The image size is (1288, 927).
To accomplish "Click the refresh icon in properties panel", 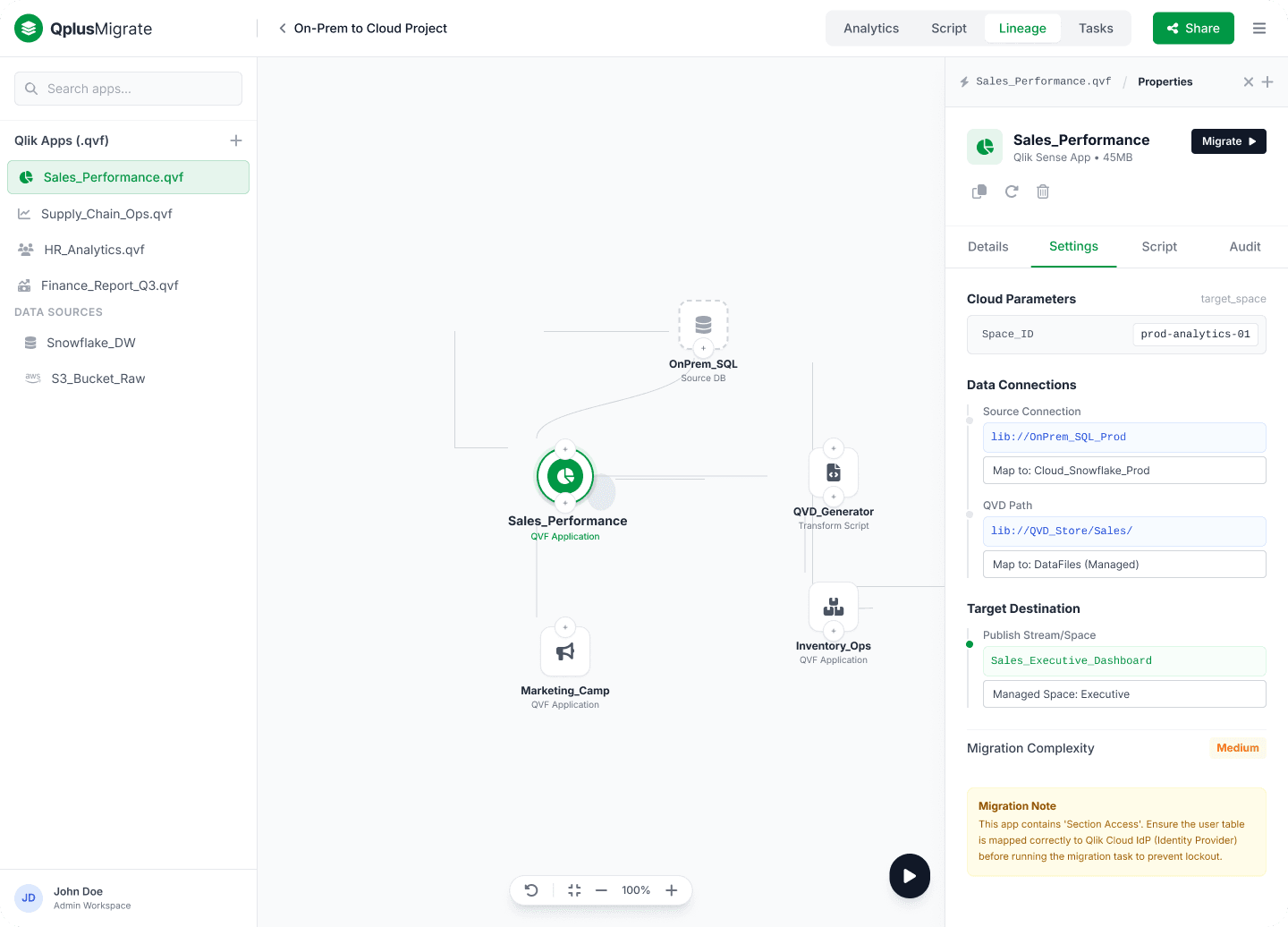I will [1012, 191].
